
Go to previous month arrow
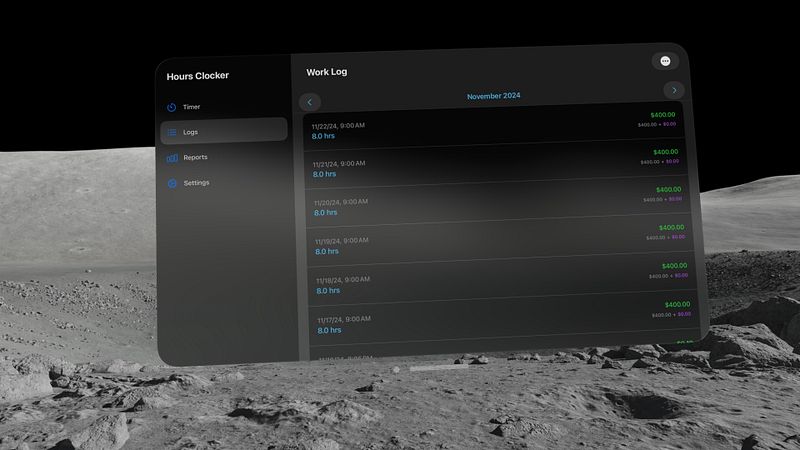click(310, 102)
